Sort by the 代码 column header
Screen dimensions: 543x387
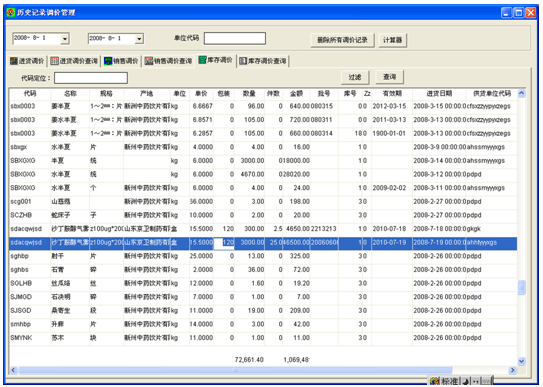[30, 93]
